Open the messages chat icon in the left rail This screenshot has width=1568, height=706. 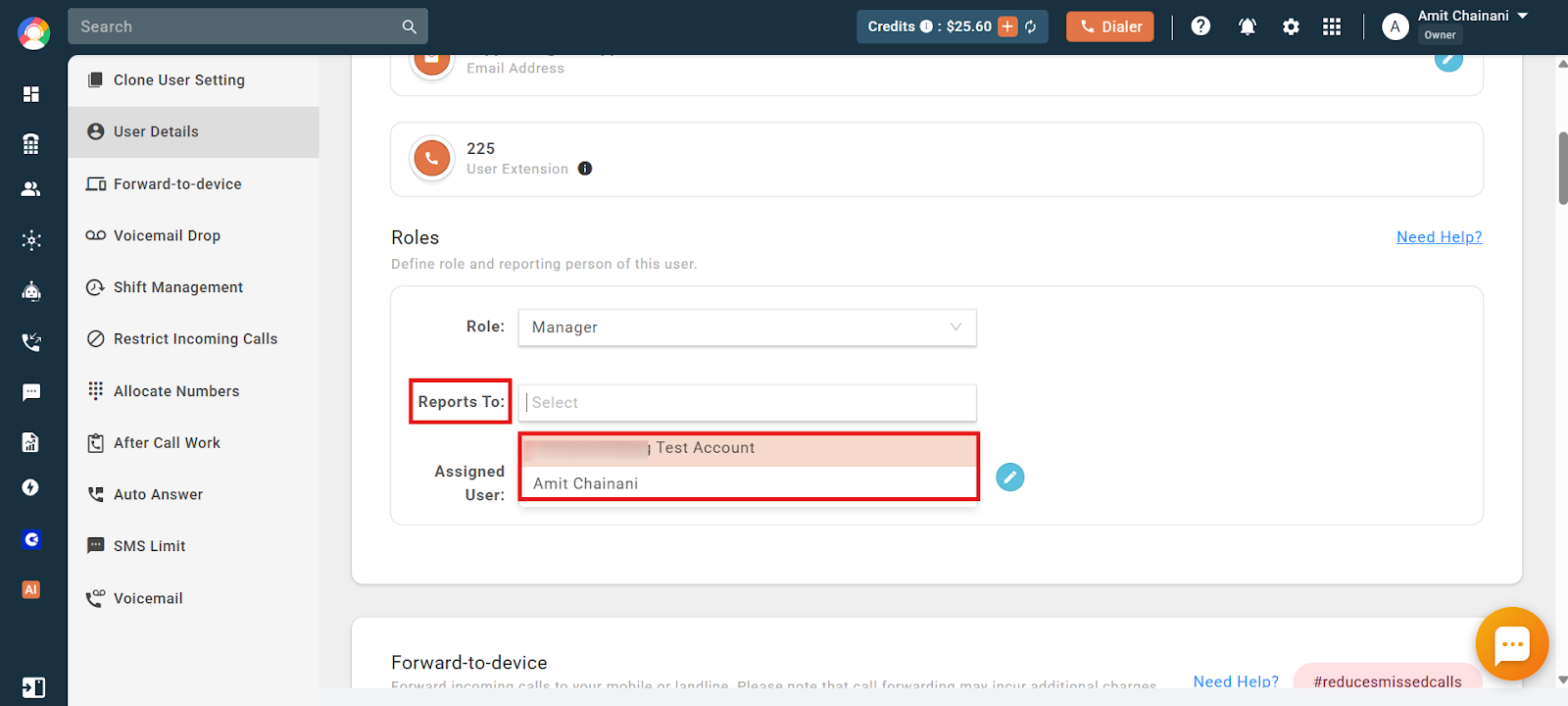pos(31,392)
